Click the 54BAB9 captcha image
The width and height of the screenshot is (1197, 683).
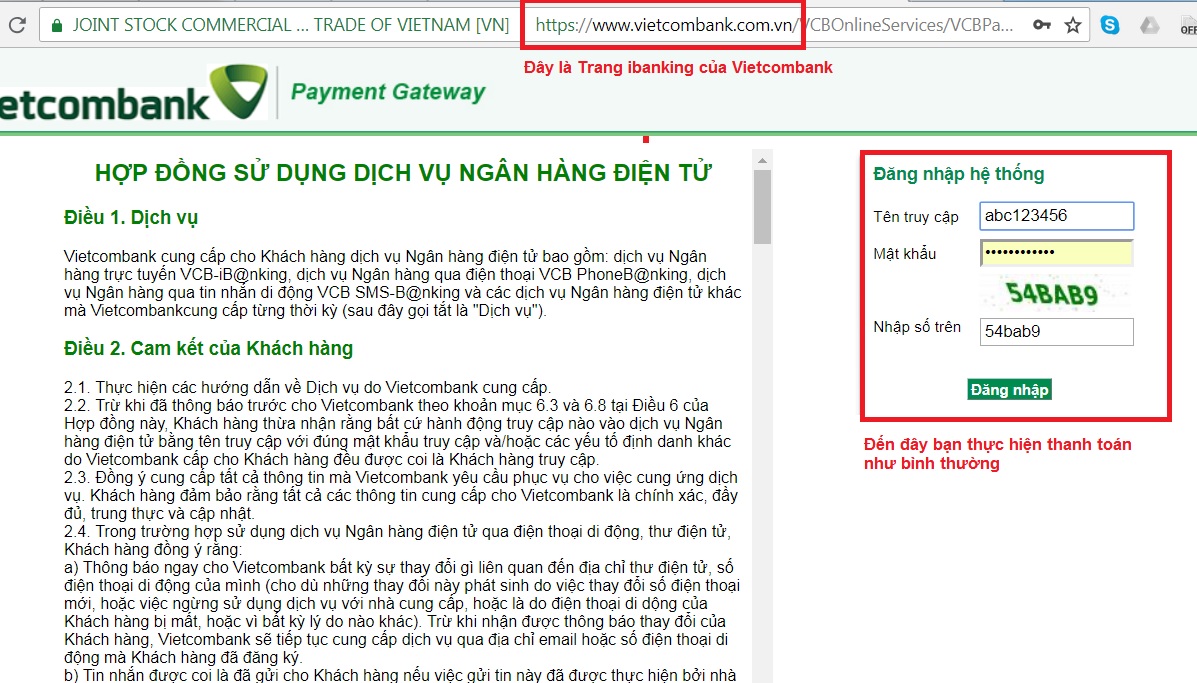point(1052,294)
